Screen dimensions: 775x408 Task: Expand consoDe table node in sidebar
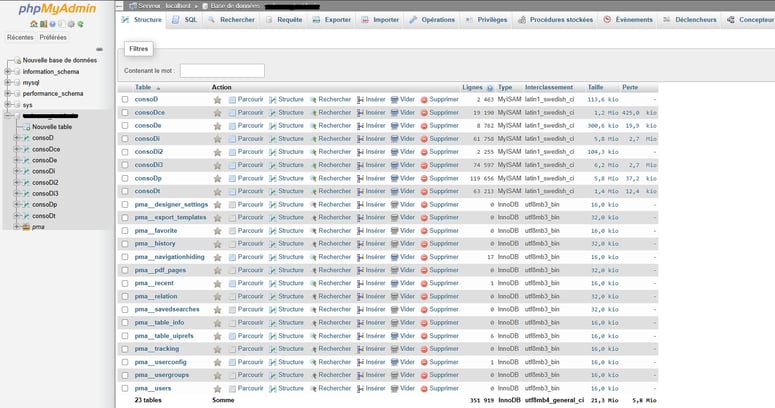tap(17, 160)
